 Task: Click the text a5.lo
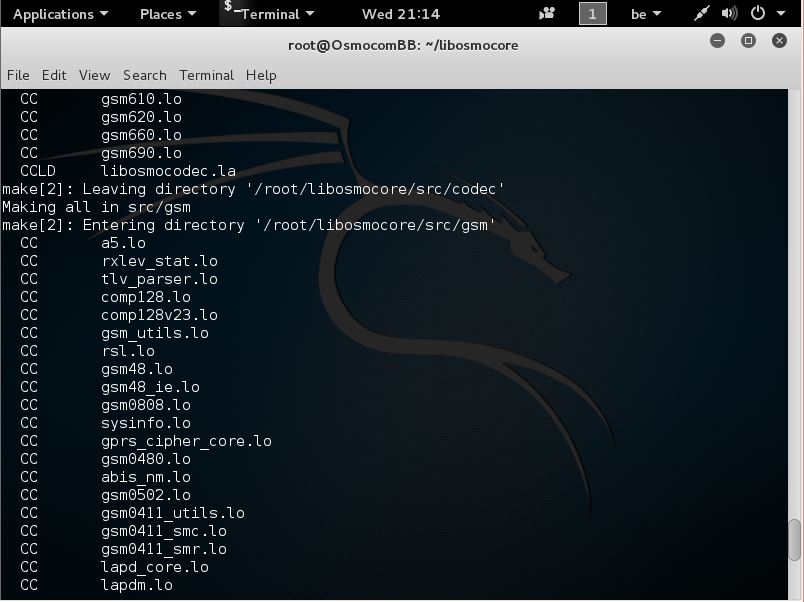pyautogui.click(x=123, y=243)
